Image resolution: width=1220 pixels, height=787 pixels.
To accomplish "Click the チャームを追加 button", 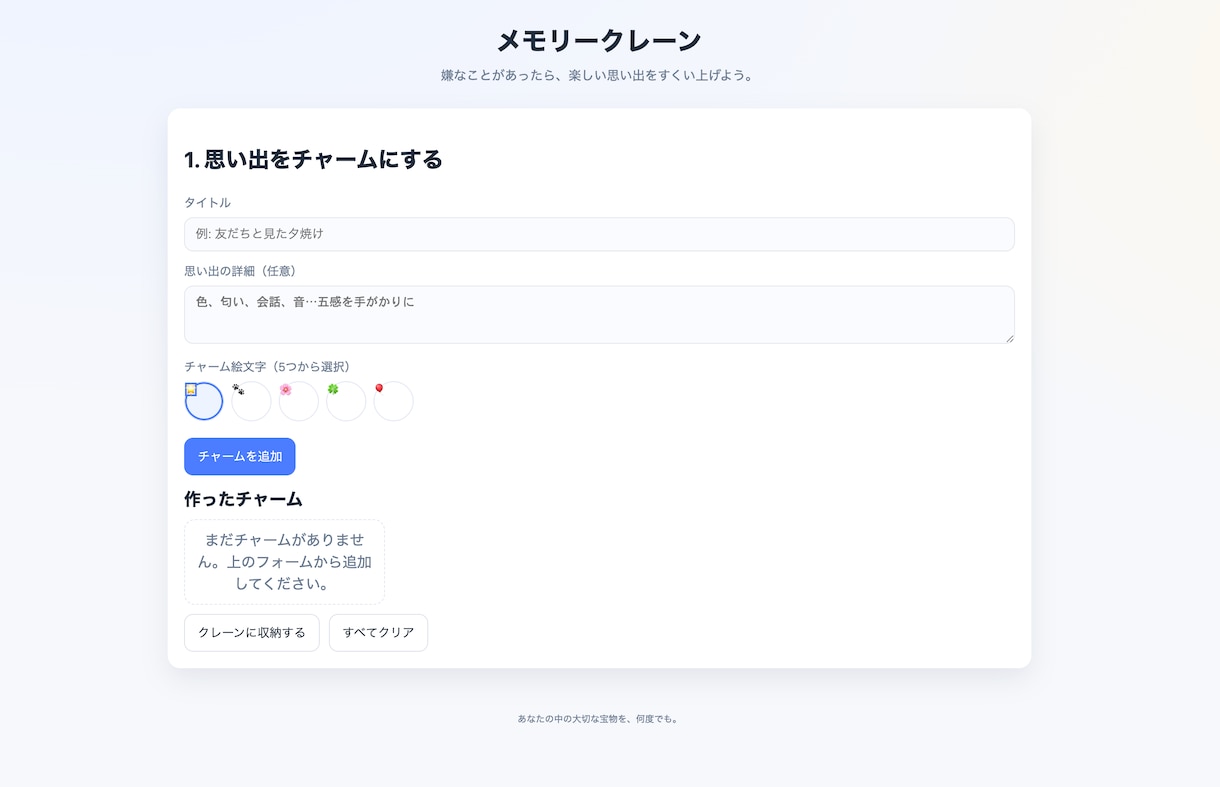I will click(240, 456).
